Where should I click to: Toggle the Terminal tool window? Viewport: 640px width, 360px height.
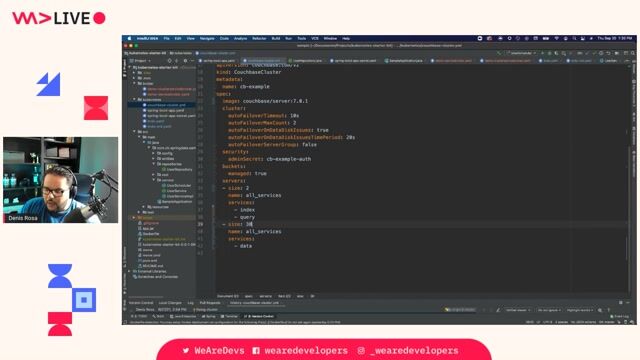(x=229, y=316)
